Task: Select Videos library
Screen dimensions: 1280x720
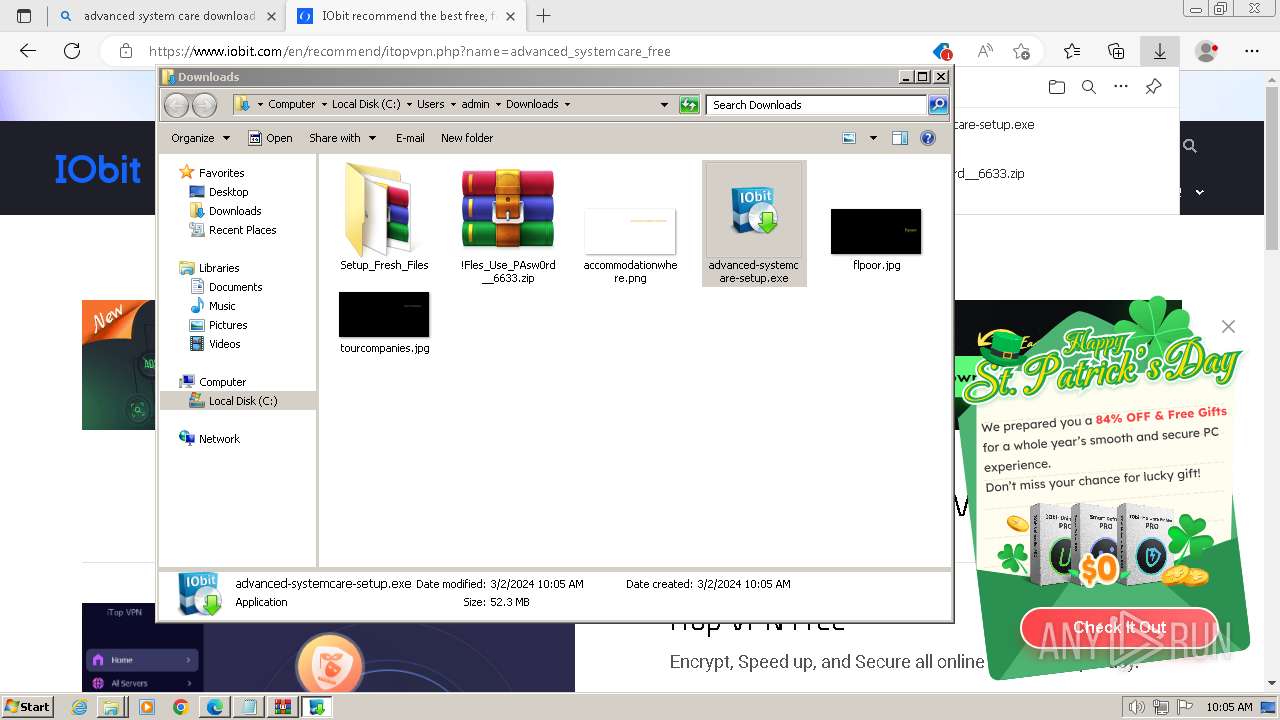Action: 224,344
